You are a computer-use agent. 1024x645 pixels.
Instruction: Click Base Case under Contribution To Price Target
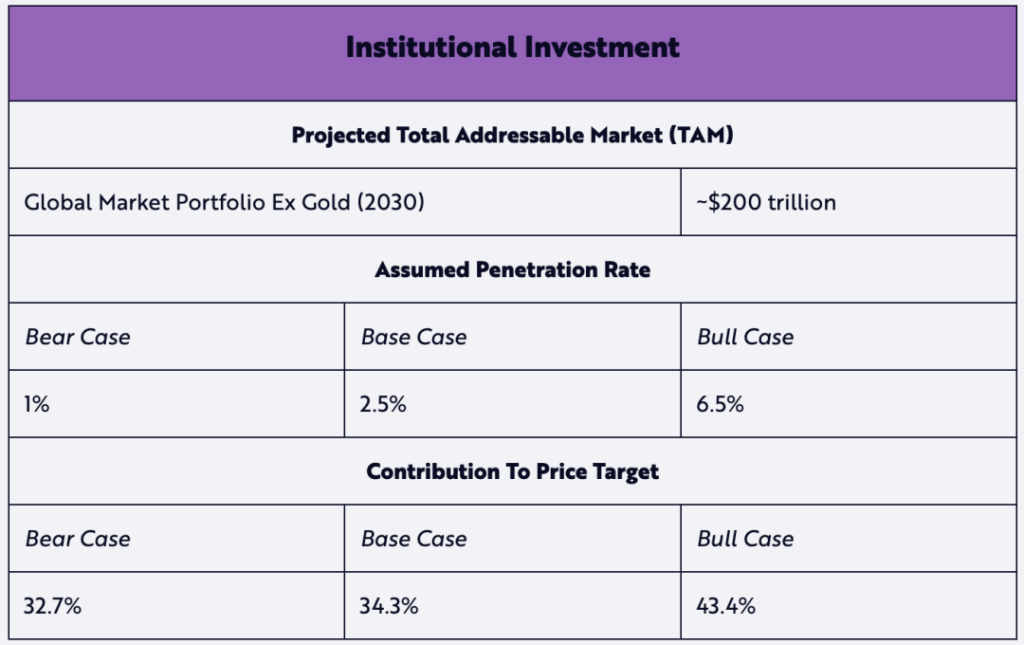(414, 538)
